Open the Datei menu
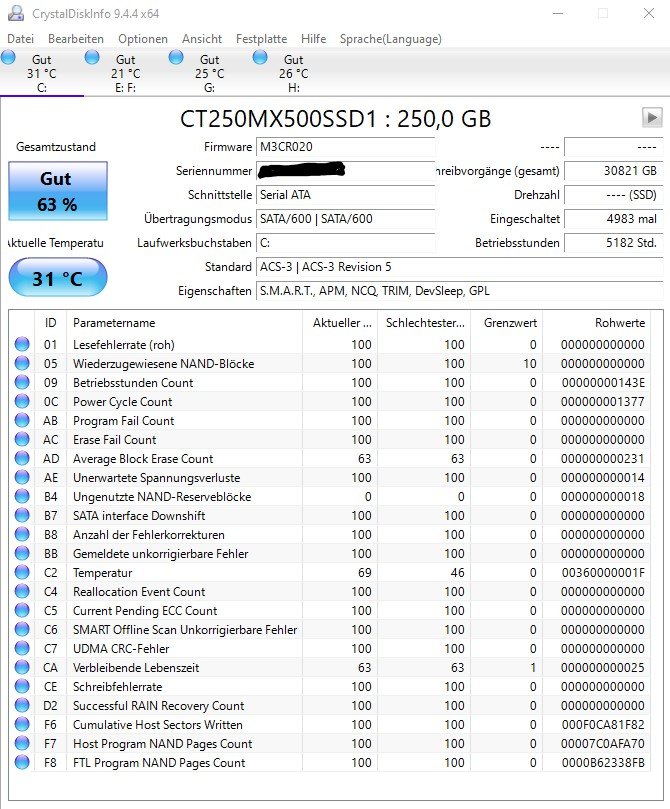The width and height of the screenshot is (670, 809). (21, 39)
